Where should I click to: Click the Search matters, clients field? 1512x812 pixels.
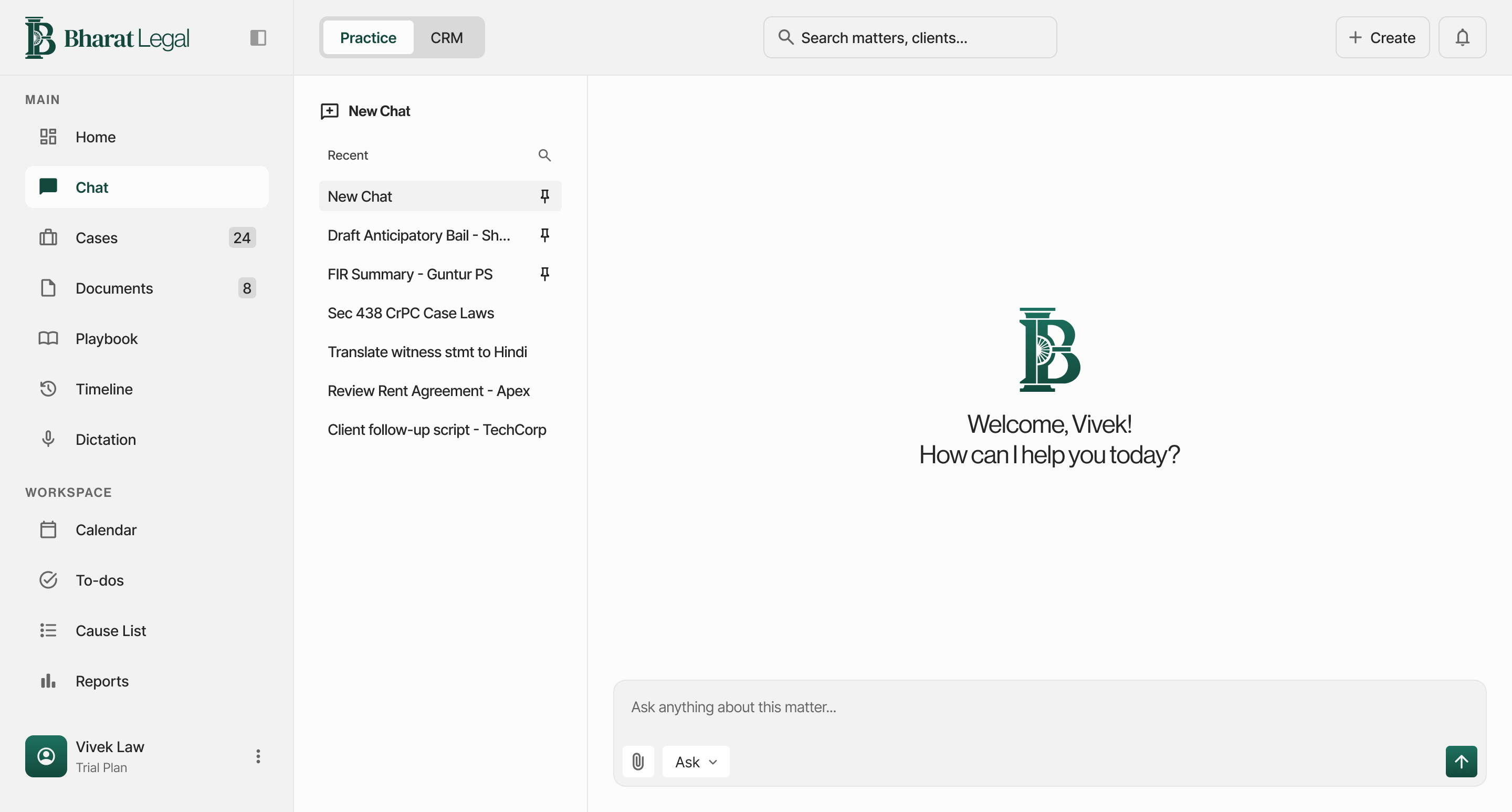tap(910, 38)
